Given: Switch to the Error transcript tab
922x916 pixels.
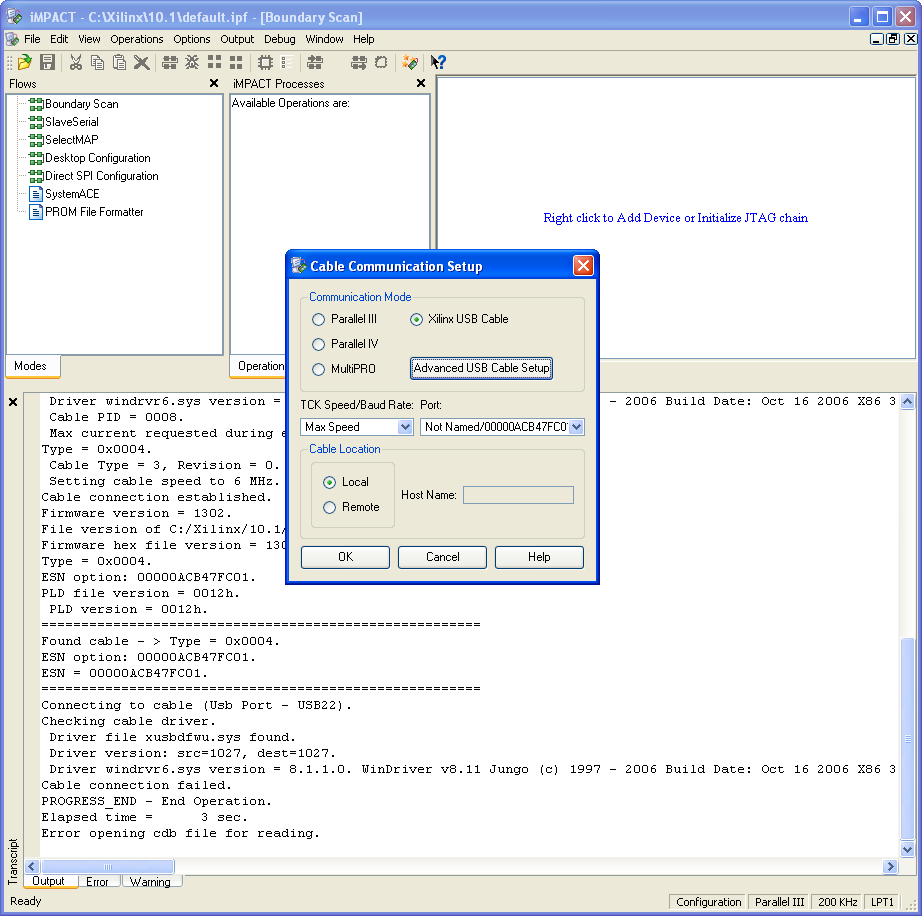Looking at the screenshot, I should click(x=97, y=882).
